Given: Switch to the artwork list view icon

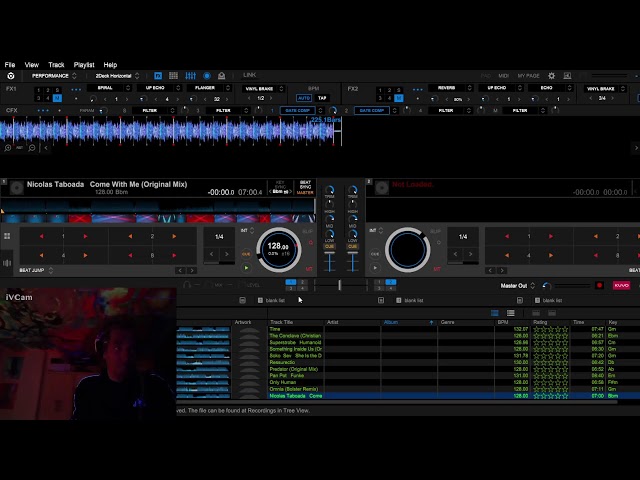Looking at the screenshot, I should pos(495,313).
